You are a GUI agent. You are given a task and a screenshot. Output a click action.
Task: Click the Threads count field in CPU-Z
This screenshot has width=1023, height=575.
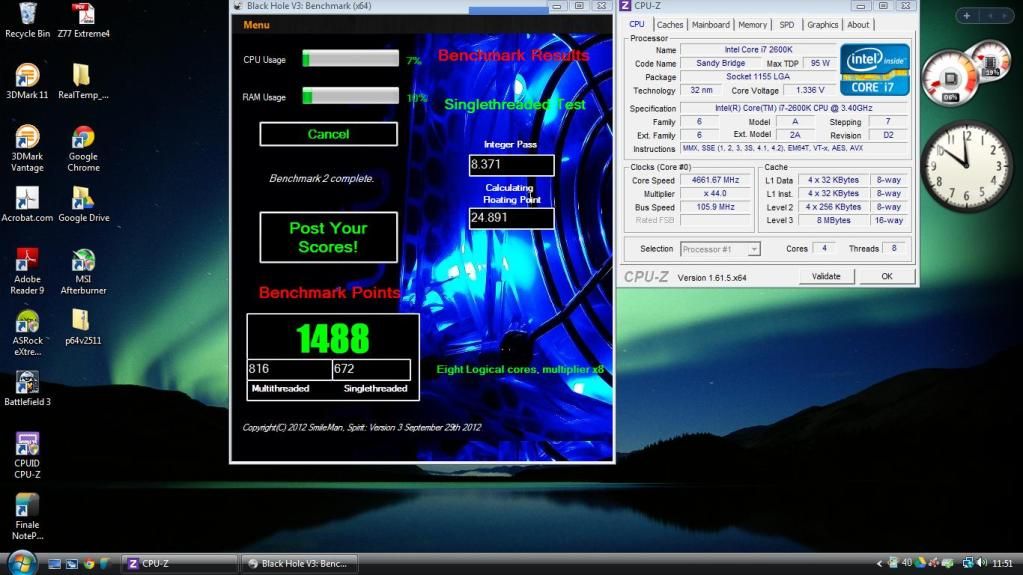[x=894, y=249]
